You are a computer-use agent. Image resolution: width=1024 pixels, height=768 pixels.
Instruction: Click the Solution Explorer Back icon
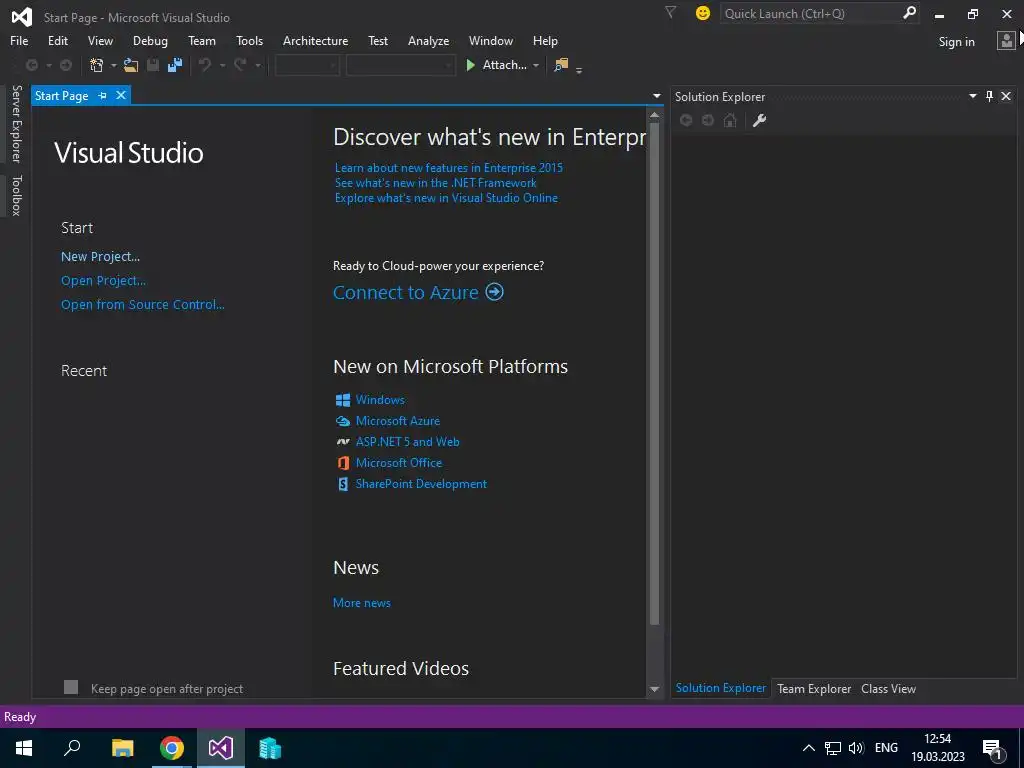pyautogui.click(x=686, y=120)
